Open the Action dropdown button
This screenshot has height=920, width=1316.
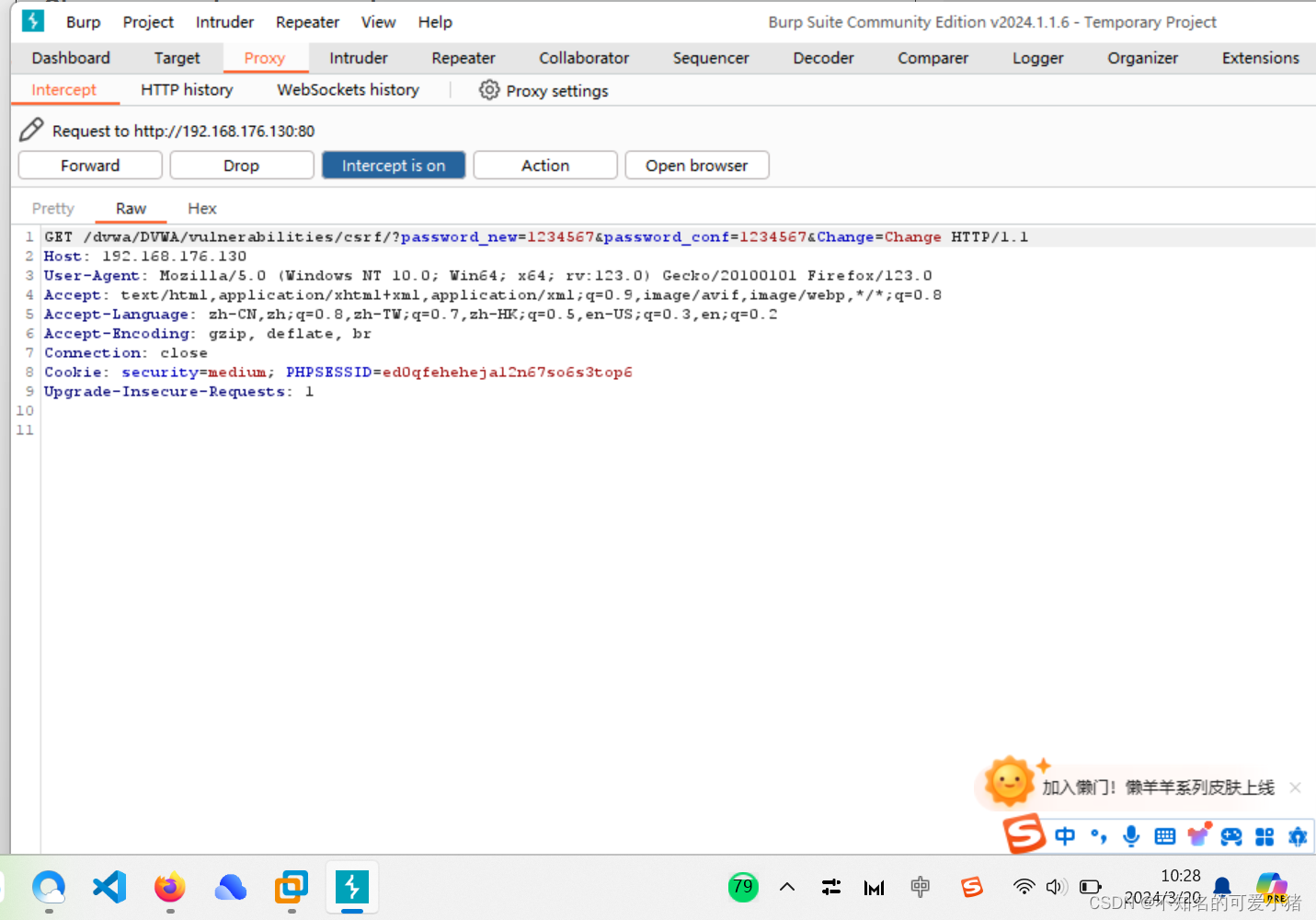coord(545,166)
